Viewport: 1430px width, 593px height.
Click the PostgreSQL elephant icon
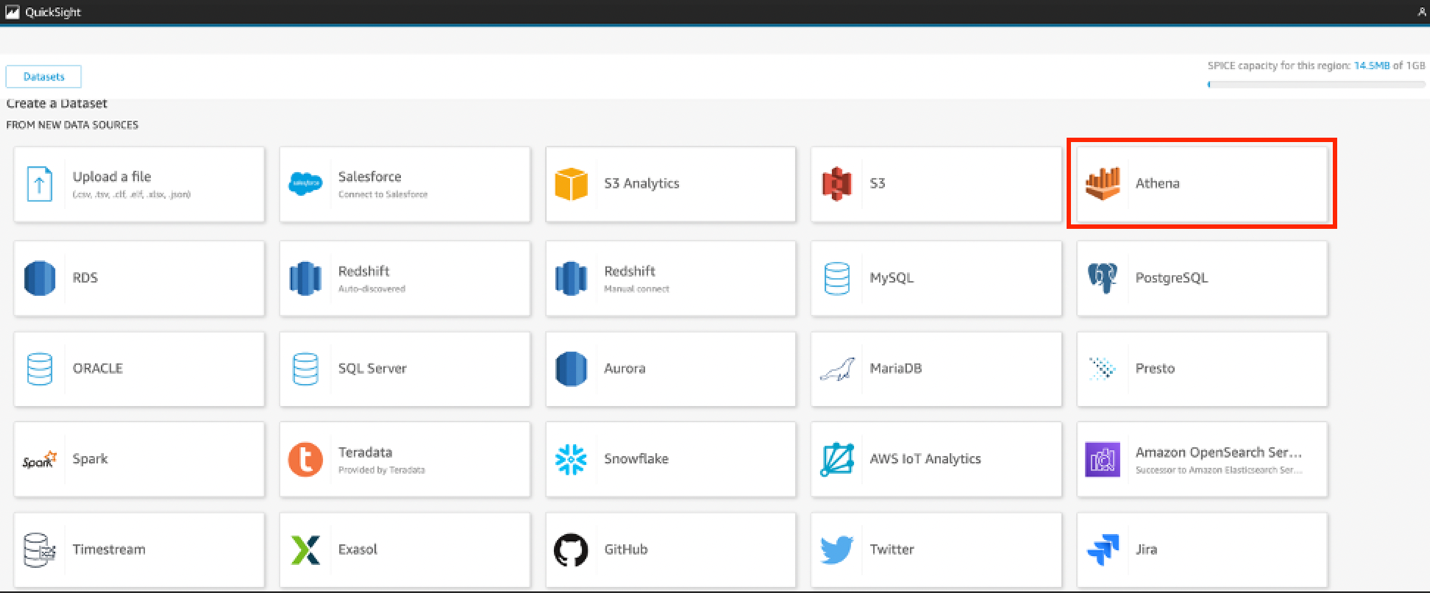pyautogui.click(x=1102, y=278)
